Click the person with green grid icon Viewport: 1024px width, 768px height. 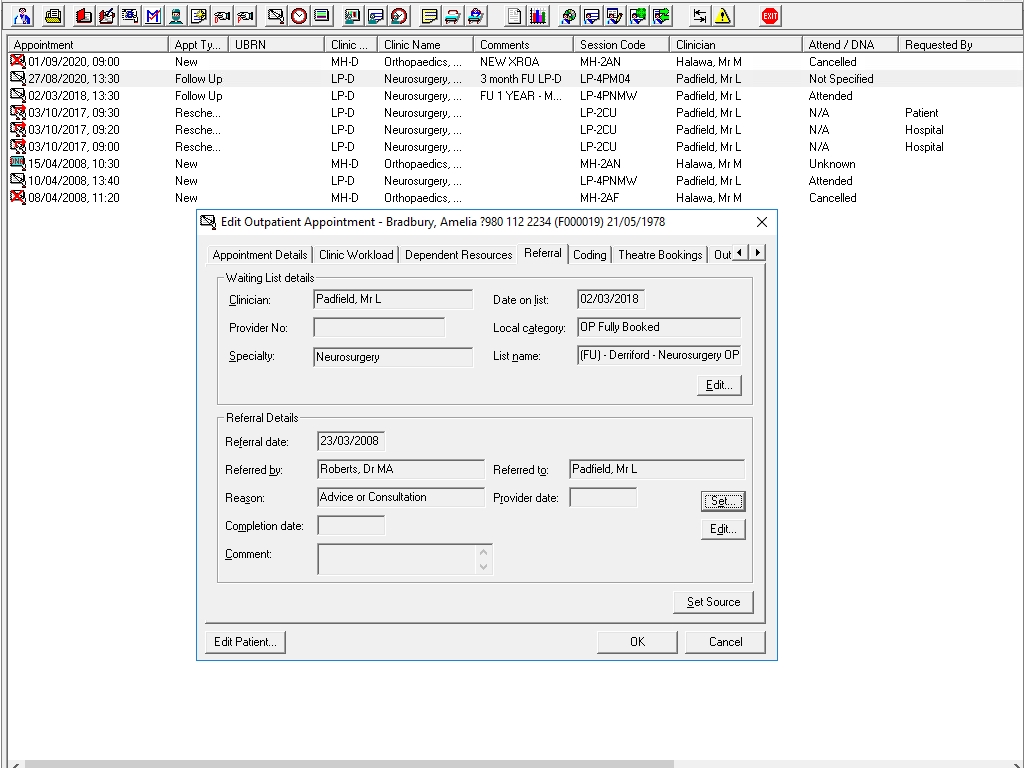637,16
